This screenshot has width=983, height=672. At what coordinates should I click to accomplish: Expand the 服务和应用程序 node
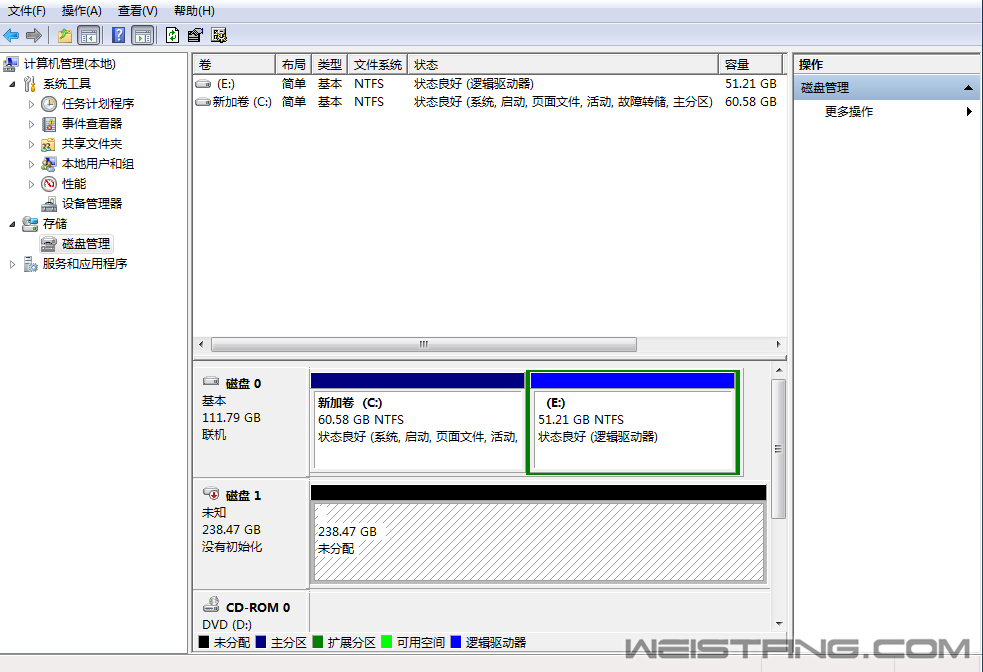[x=13, y=264]
